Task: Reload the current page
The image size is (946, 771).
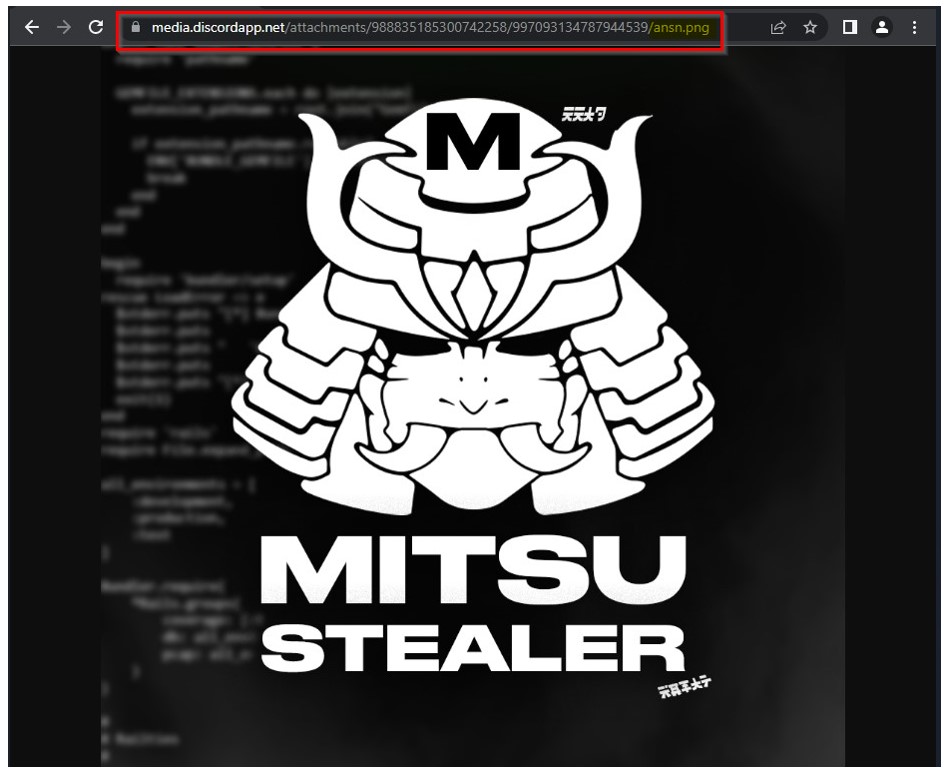Action: (97, 27)
